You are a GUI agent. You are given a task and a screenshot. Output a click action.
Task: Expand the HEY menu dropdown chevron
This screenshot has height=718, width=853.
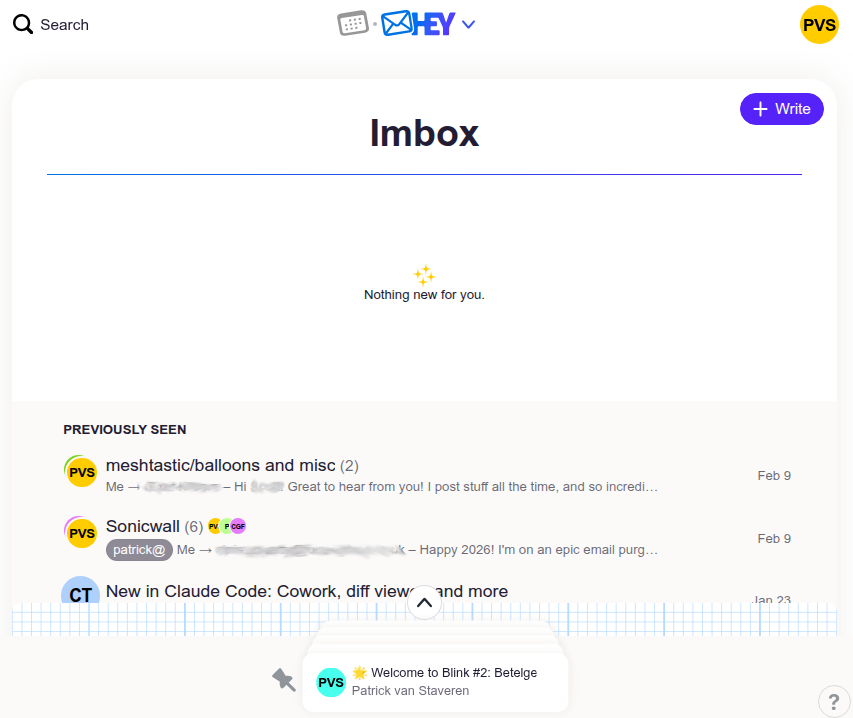click(468, 25)
